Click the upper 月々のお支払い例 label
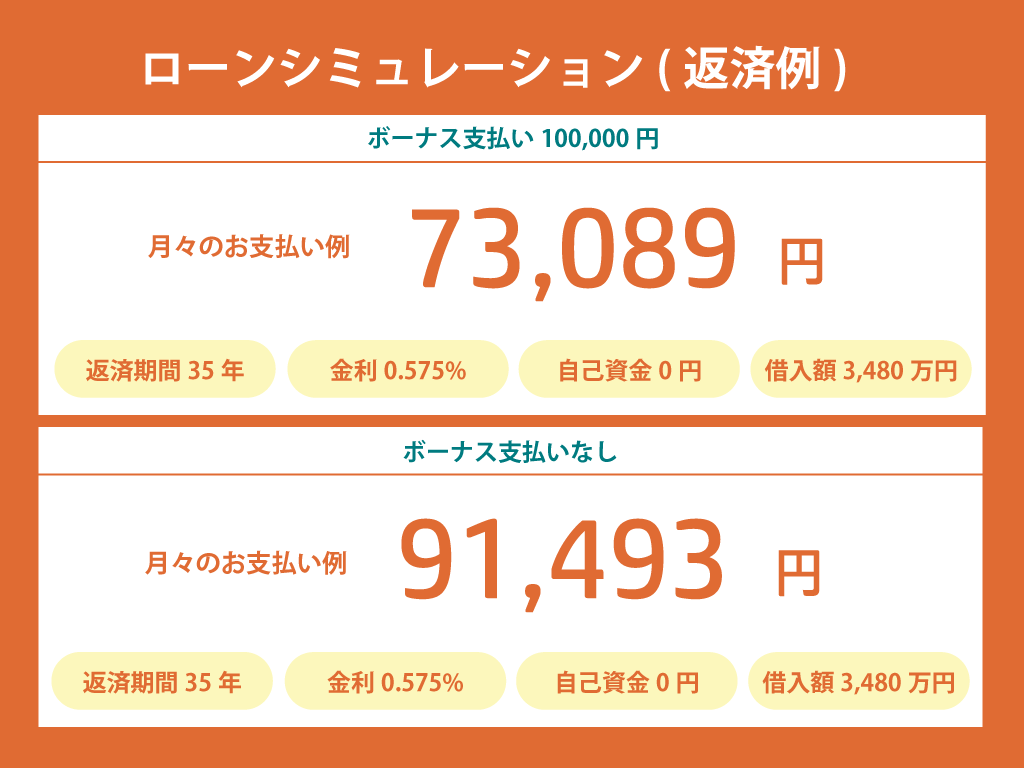Image resolution: width=1024 pixels, height=768 pixels. click(249, 247)
